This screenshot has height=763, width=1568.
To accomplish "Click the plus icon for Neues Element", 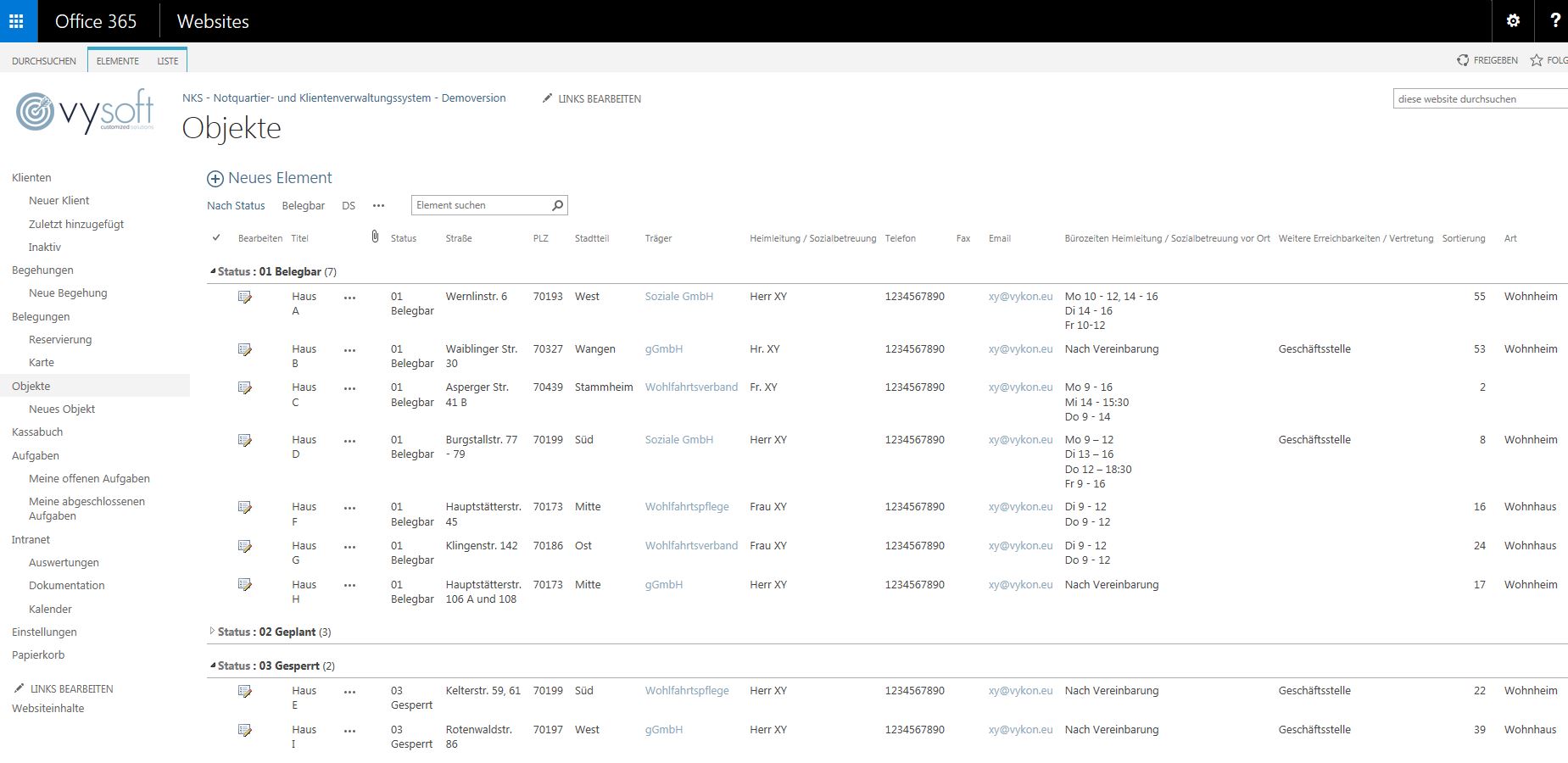I will tap(215, 179).
